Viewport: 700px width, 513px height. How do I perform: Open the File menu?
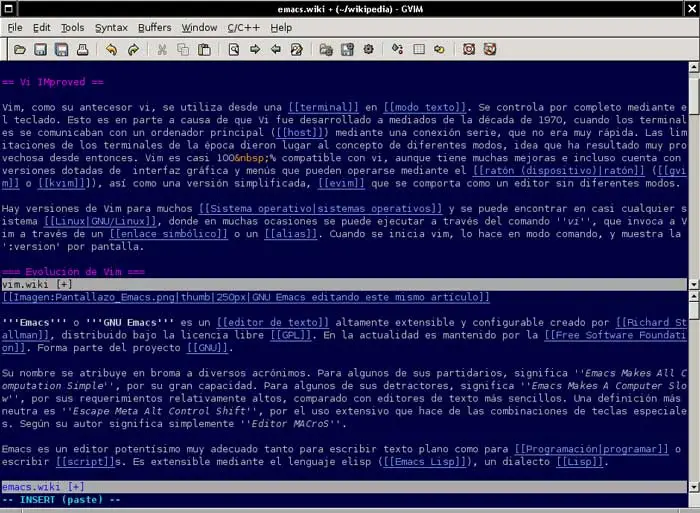(15, 28)
